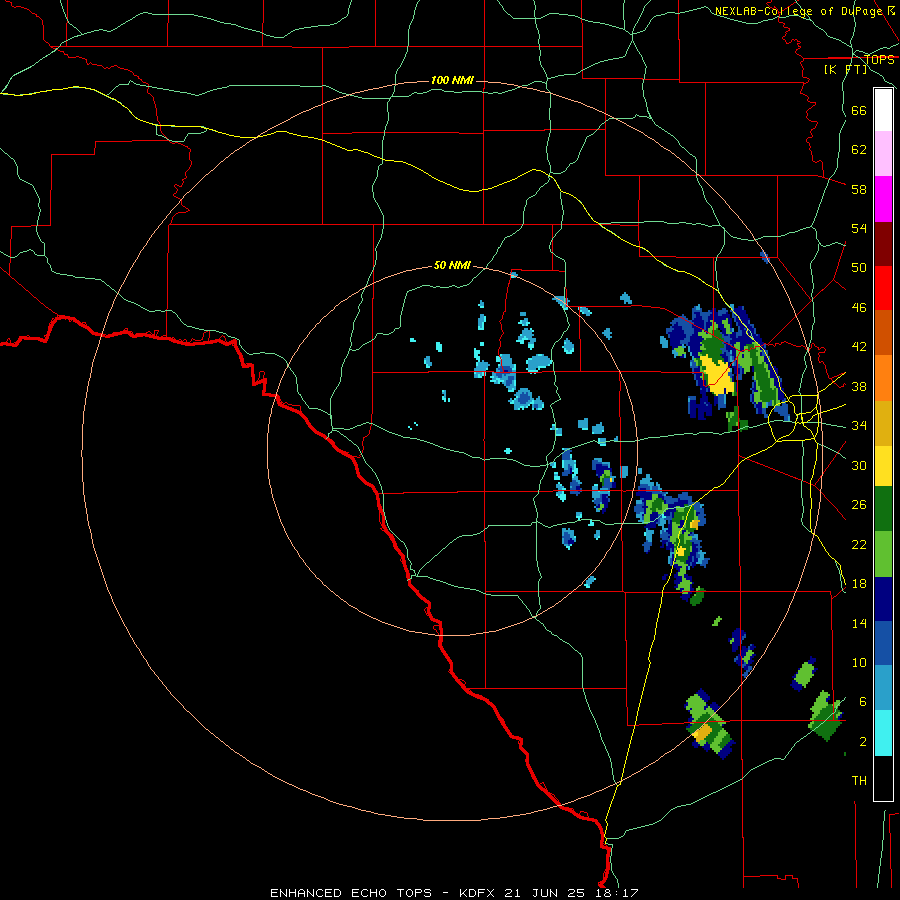Select the black TH legend segment

tap(883, 778)
